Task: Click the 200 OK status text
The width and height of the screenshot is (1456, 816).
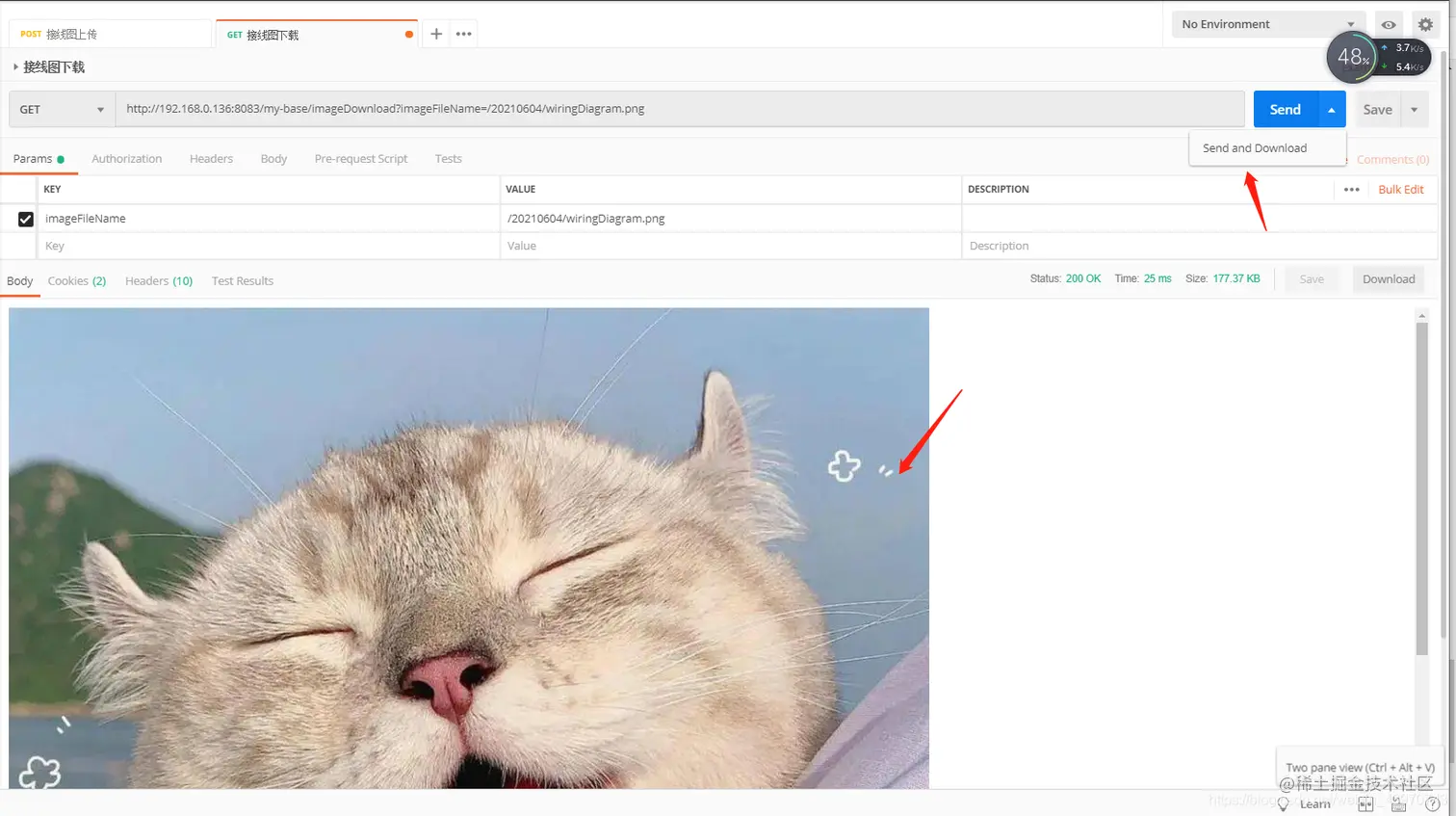Action: [1083, 279]
